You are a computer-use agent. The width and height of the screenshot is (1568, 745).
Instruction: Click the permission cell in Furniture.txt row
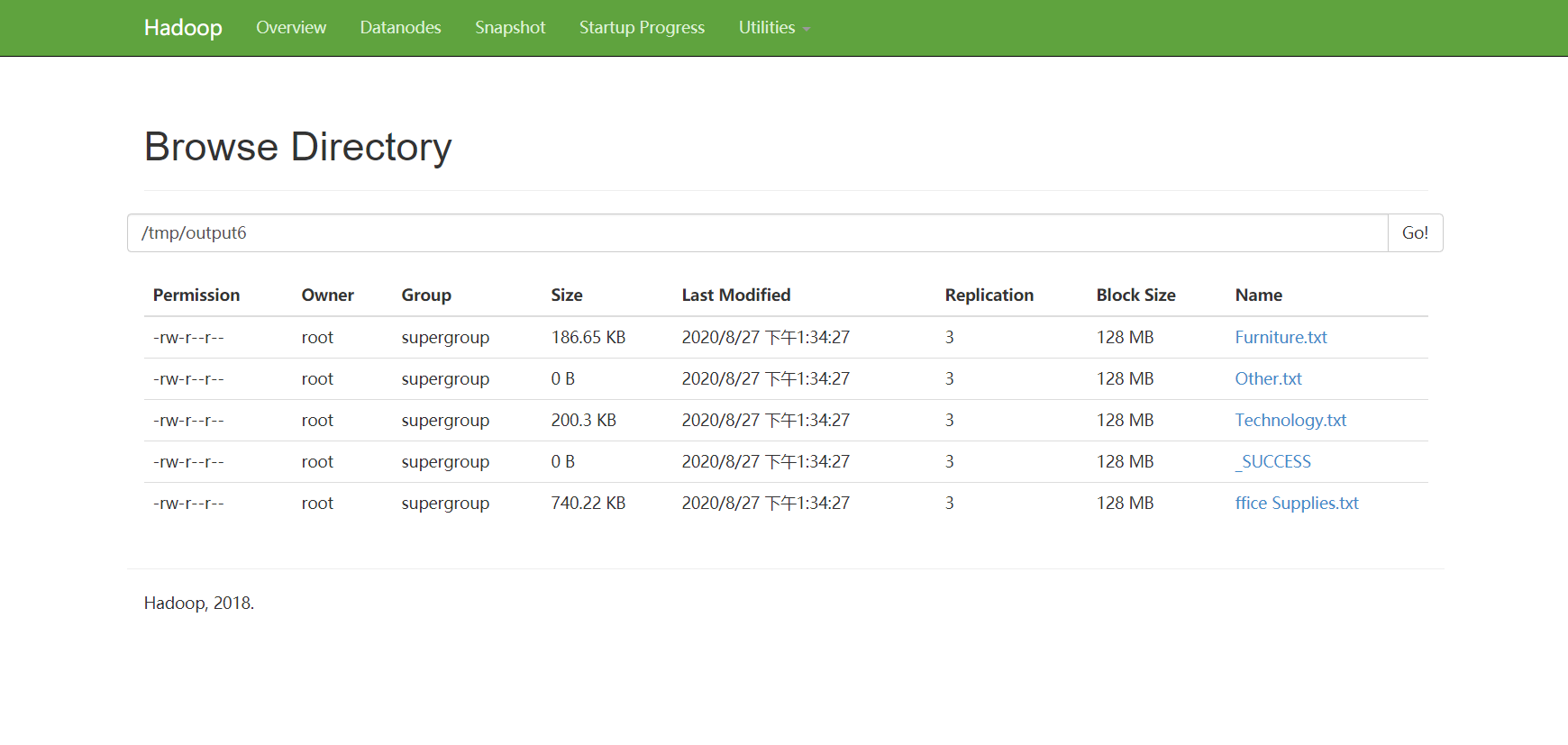188,338
